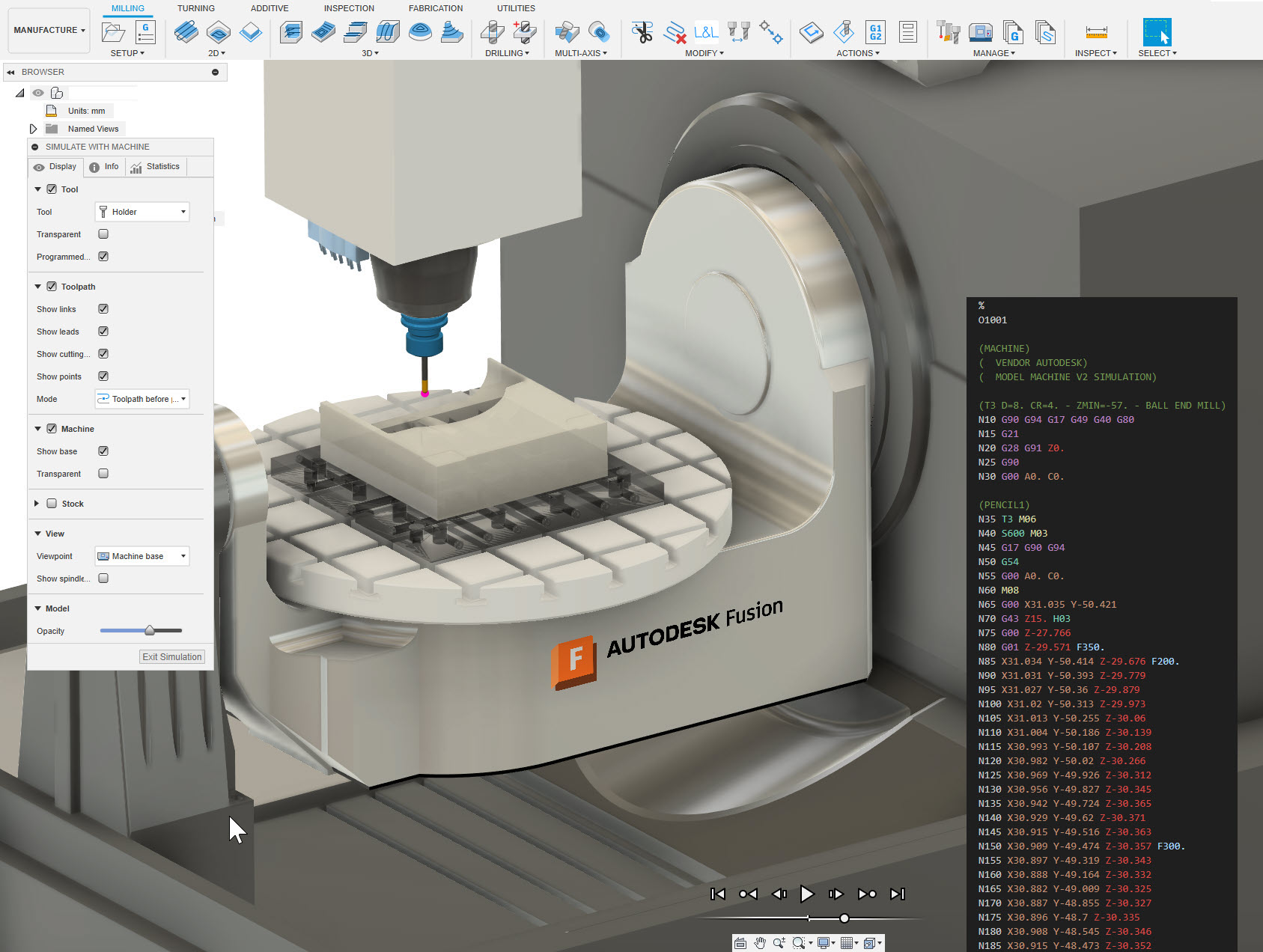Enable the Show spindle checkbox
The width and height of the screenshot is (1263, 952).
pyautogui.click(x=103, y=579)
